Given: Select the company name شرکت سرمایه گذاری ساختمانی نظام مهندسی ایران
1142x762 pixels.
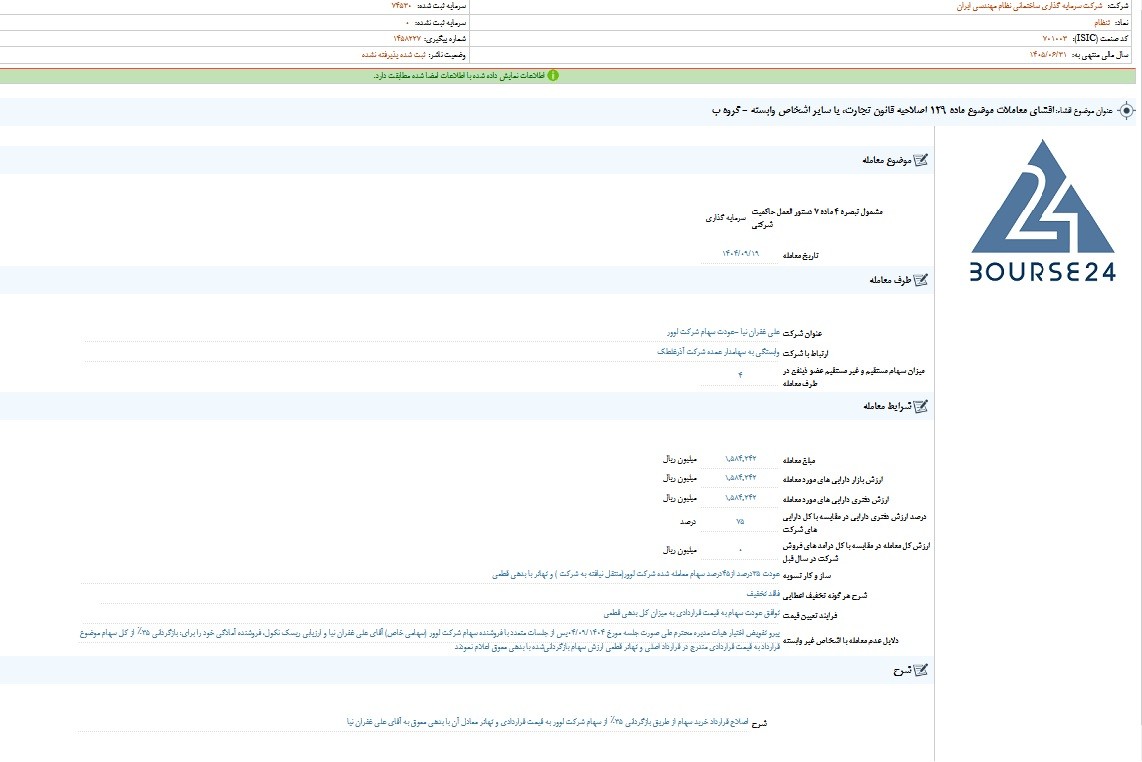Looking at the screenshot, I should click(x=1031, y=6).
